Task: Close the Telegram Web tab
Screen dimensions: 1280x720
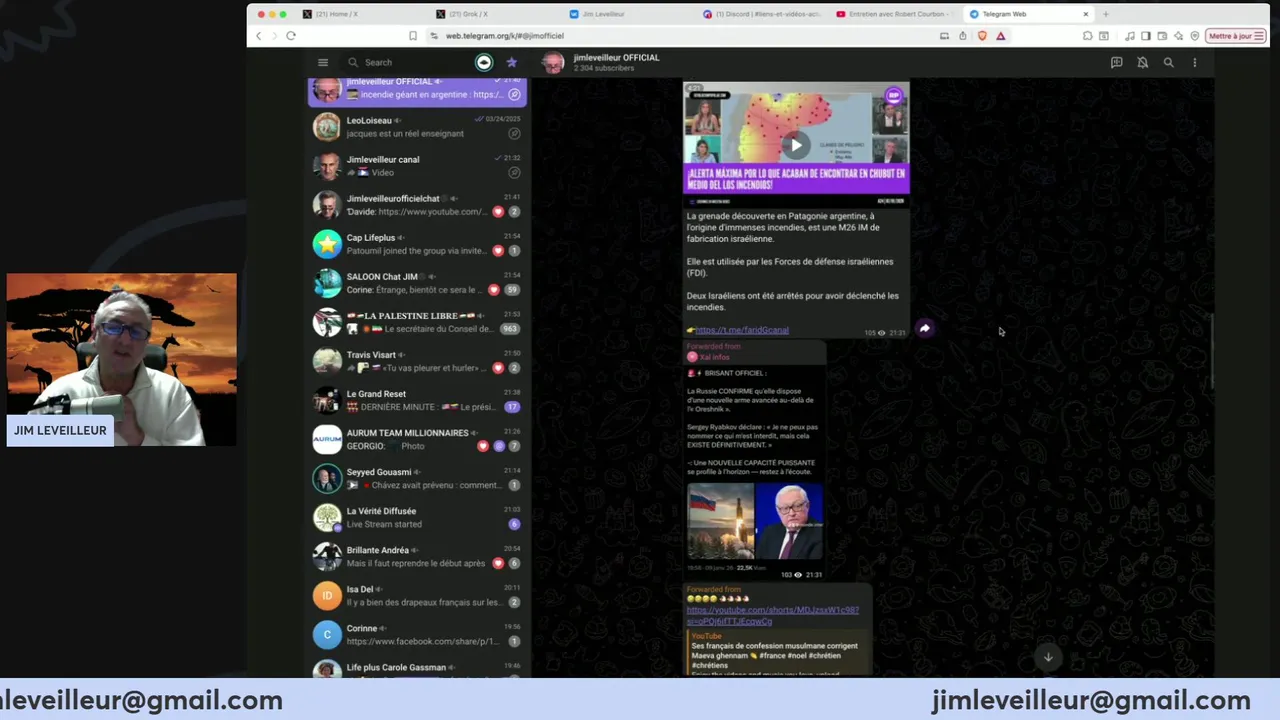Action: 1085,14
